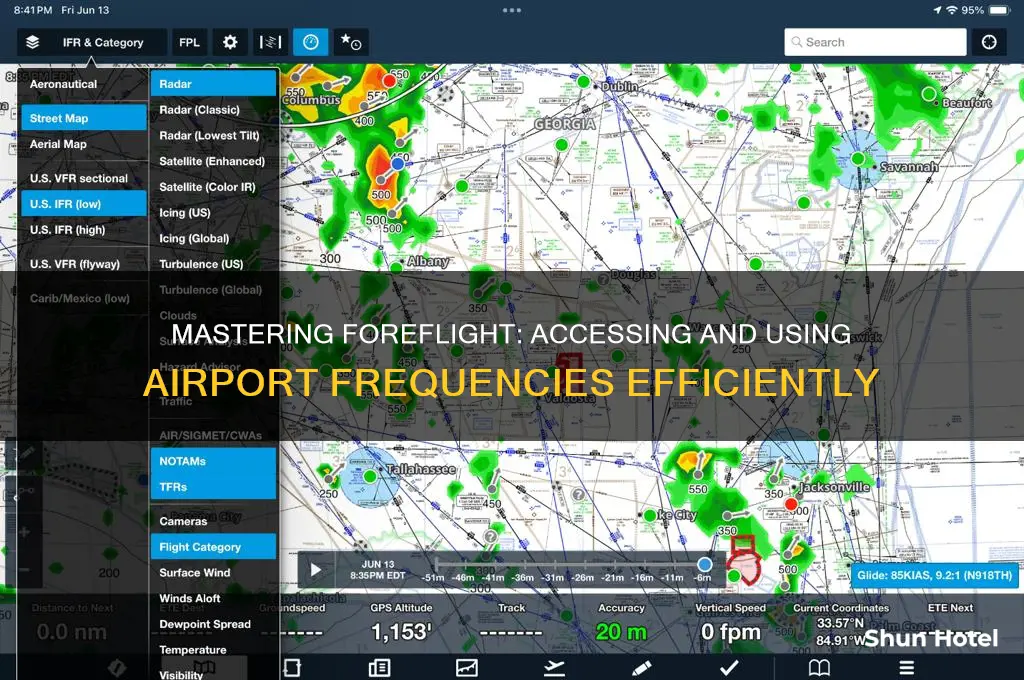This screenshot has width=1024, height=680.
Task: Tap the Accuracy instrument value
Action: (x=621, y=632)
